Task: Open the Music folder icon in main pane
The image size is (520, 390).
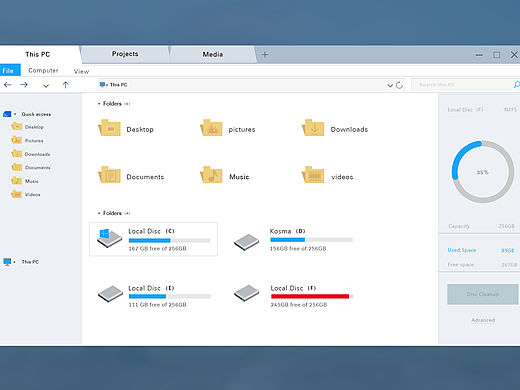Action: pos(211,175)
